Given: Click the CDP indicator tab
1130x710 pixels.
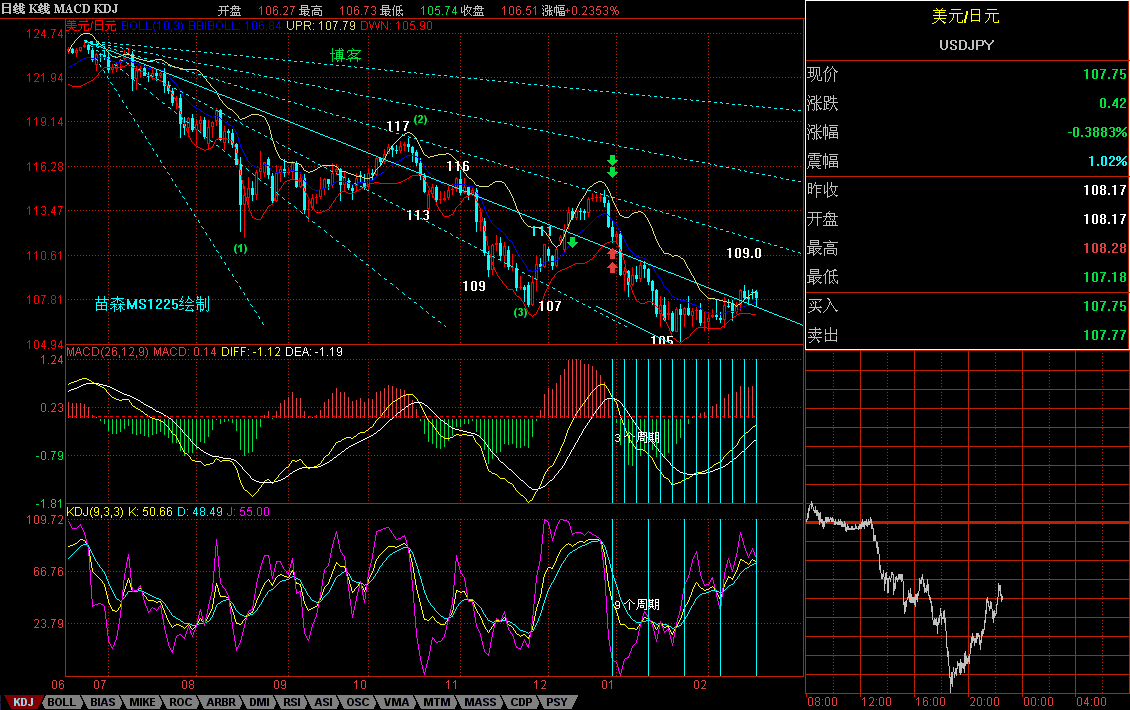Looking at the screenshot, I should coord(521,702).
